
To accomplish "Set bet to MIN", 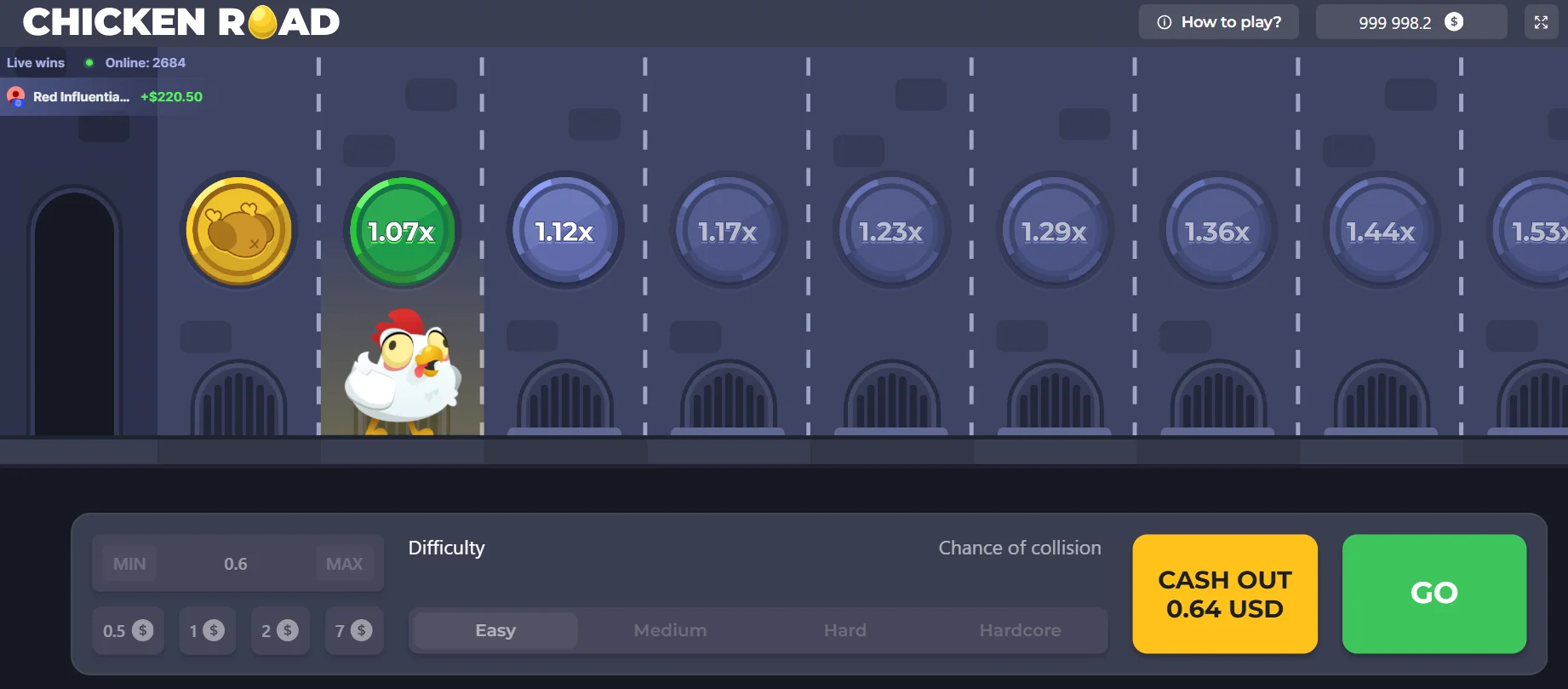I will [129, 564].
